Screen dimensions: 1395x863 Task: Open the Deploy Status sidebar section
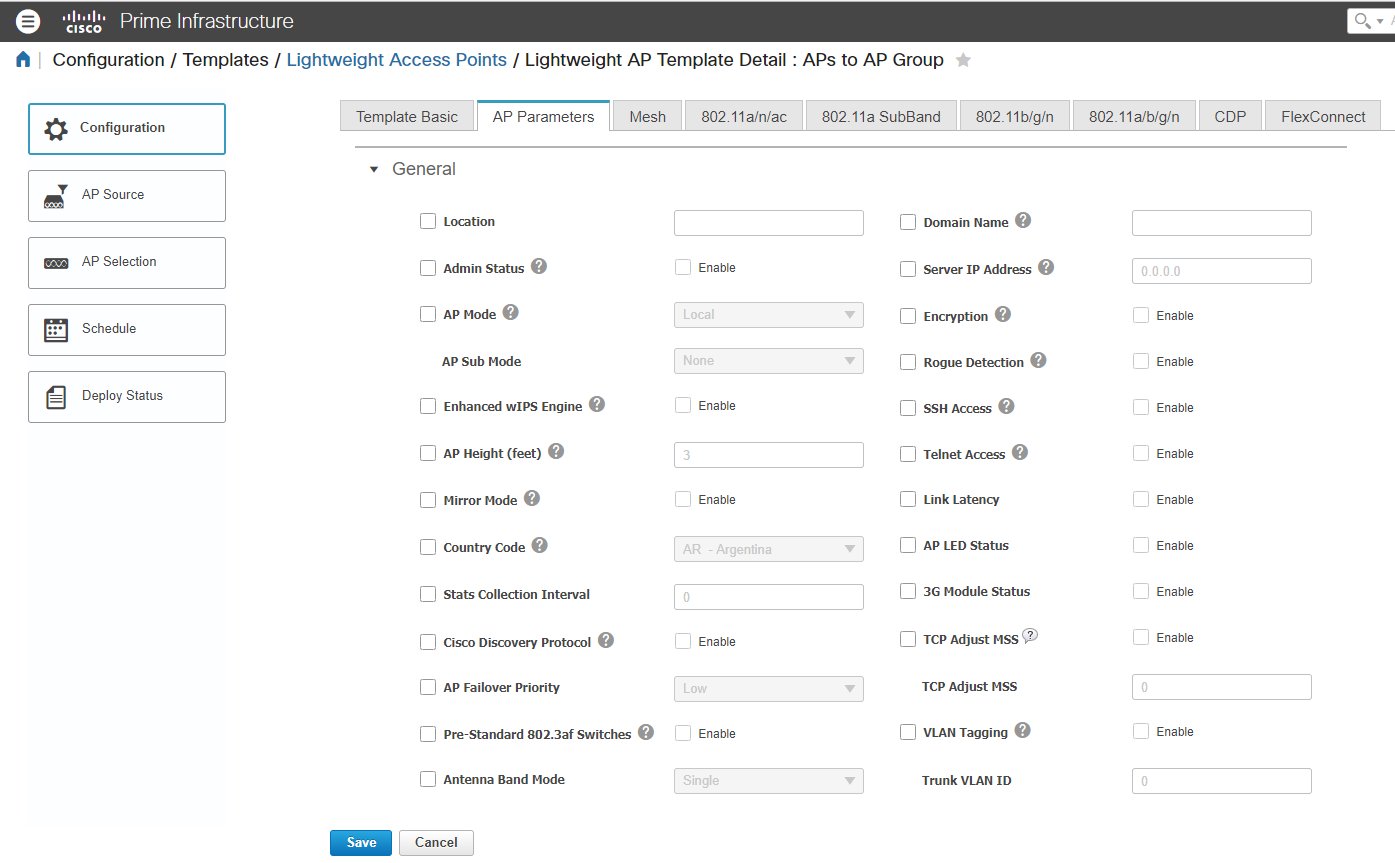(x=126, y=396)
